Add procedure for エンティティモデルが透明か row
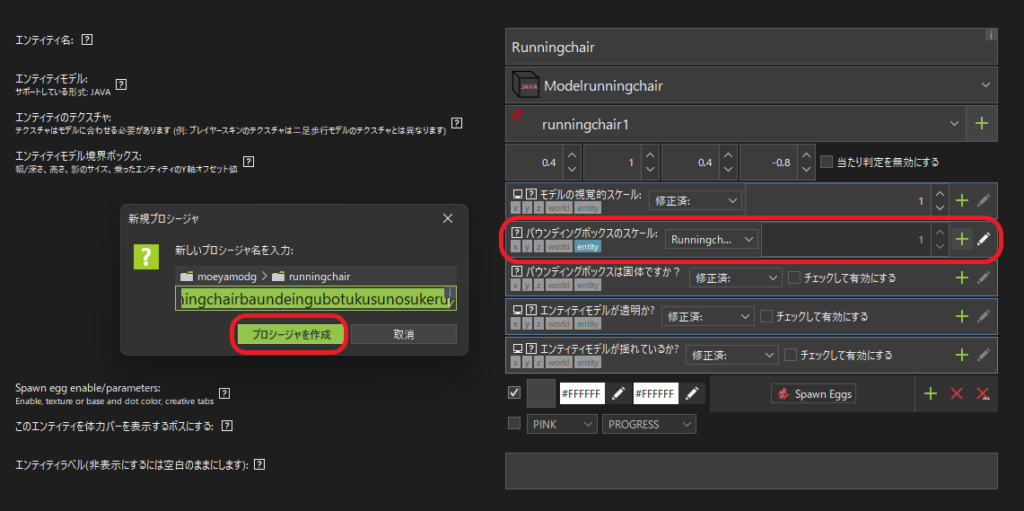The height and width of the screenshot is (511, 1024). [x=962, y=316]
